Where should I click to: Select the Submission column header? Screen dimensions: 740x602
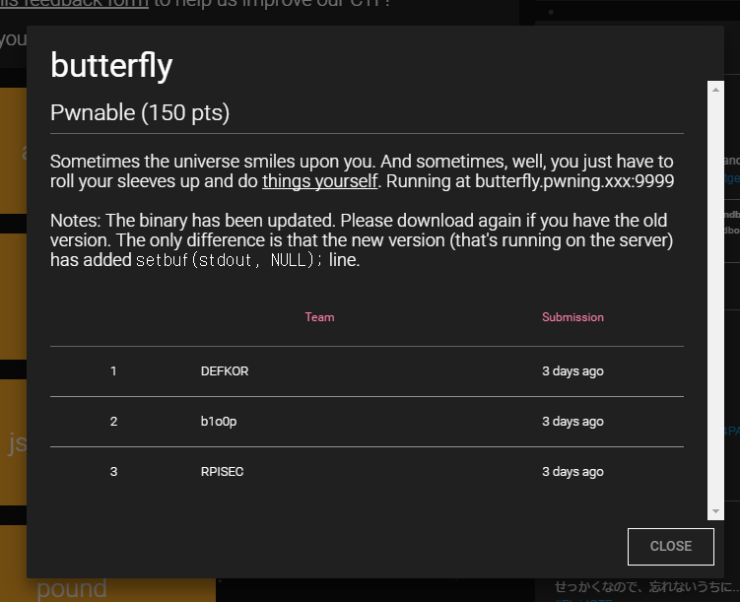click(572, 317)
